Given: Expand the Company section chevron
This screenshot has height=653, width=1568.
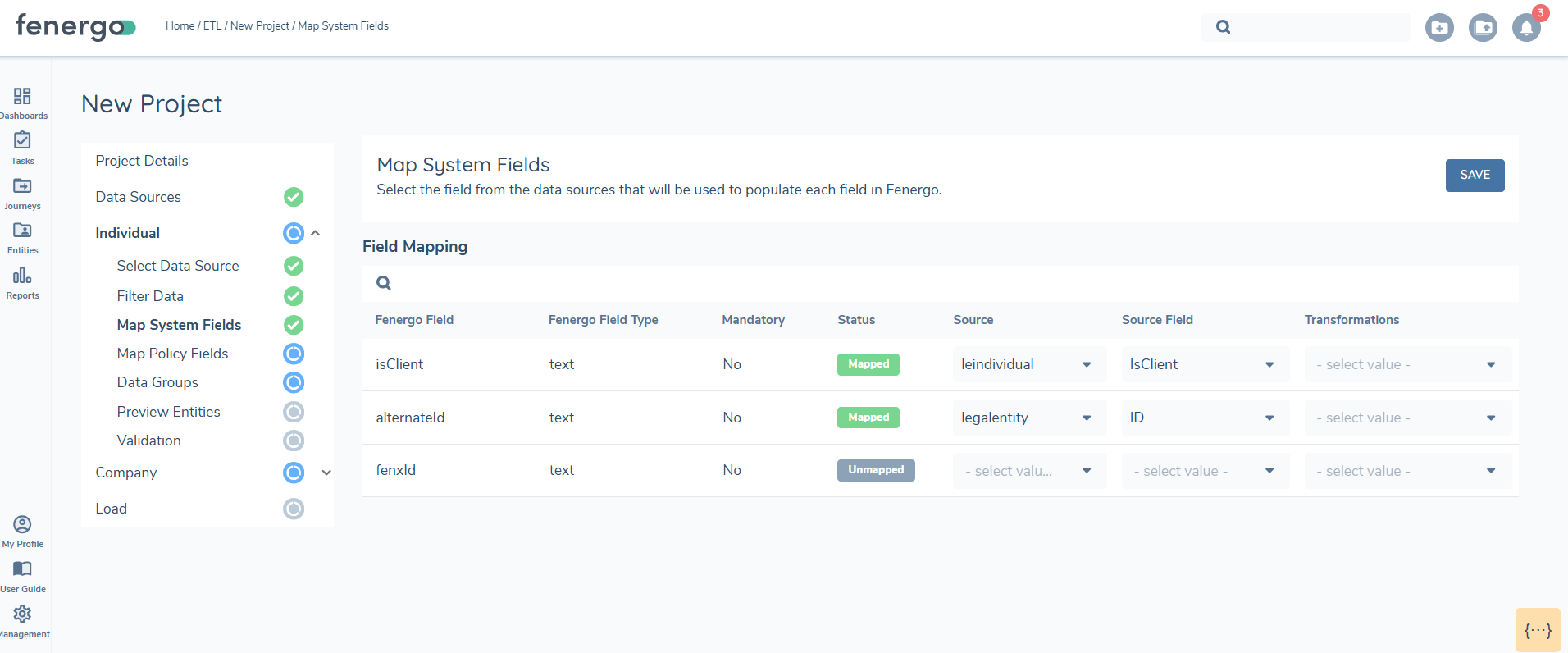Looking at the screenshot, I should (x=326, y=473).
